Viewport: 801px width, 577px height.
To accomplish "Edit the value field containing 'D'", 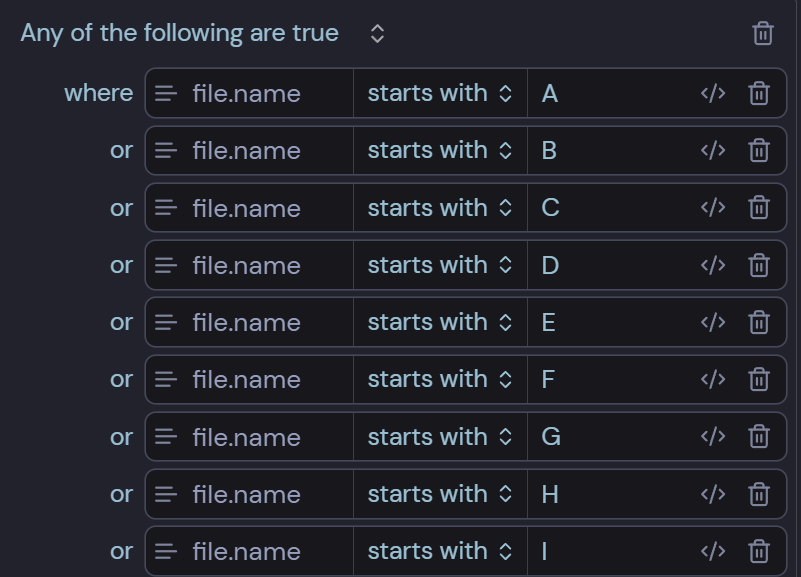I will [x=611, y=265].
